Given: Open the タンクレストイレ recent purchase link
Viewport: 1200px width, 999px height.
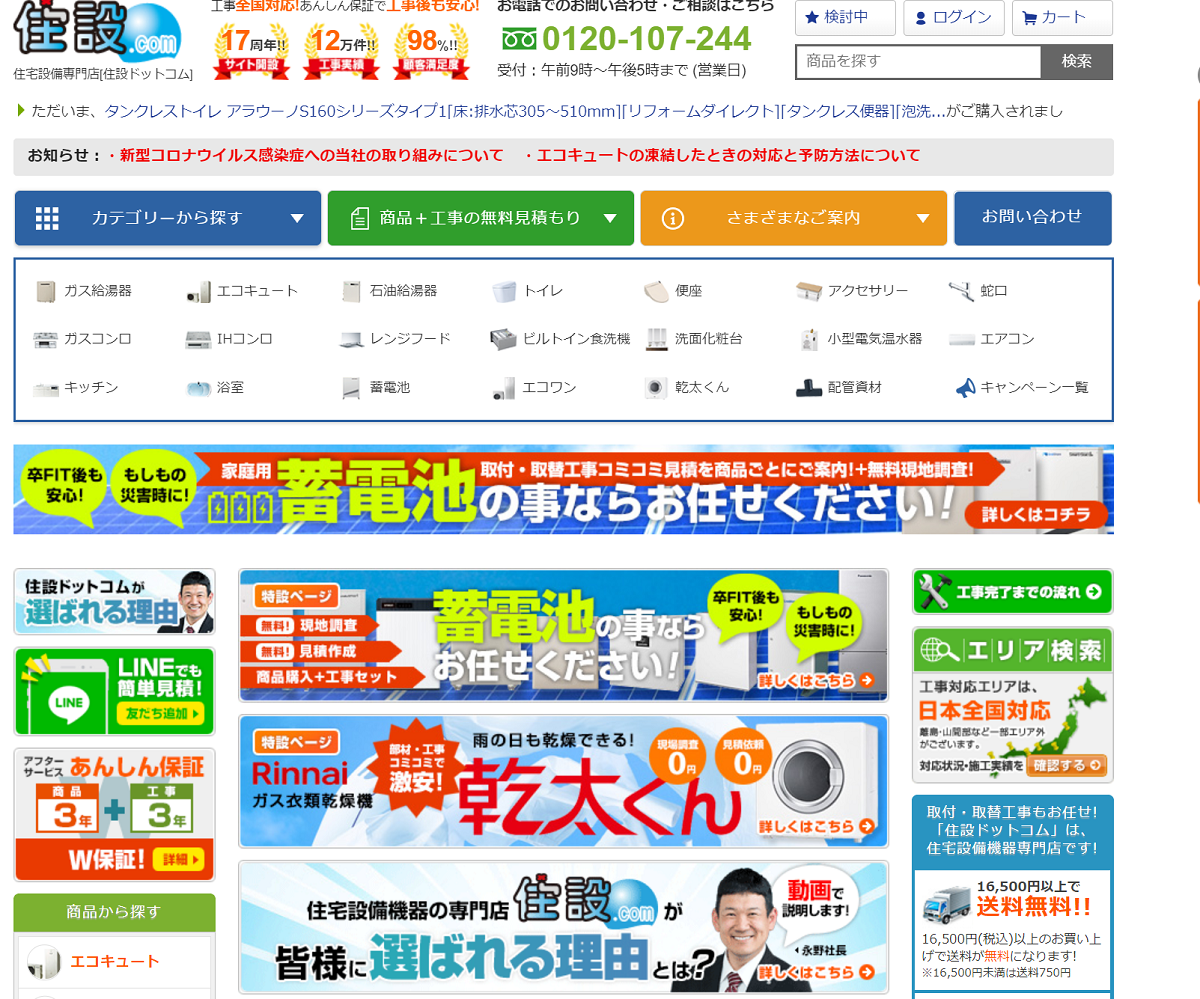Looking at the screenshot, I should [x=525, y=111].
